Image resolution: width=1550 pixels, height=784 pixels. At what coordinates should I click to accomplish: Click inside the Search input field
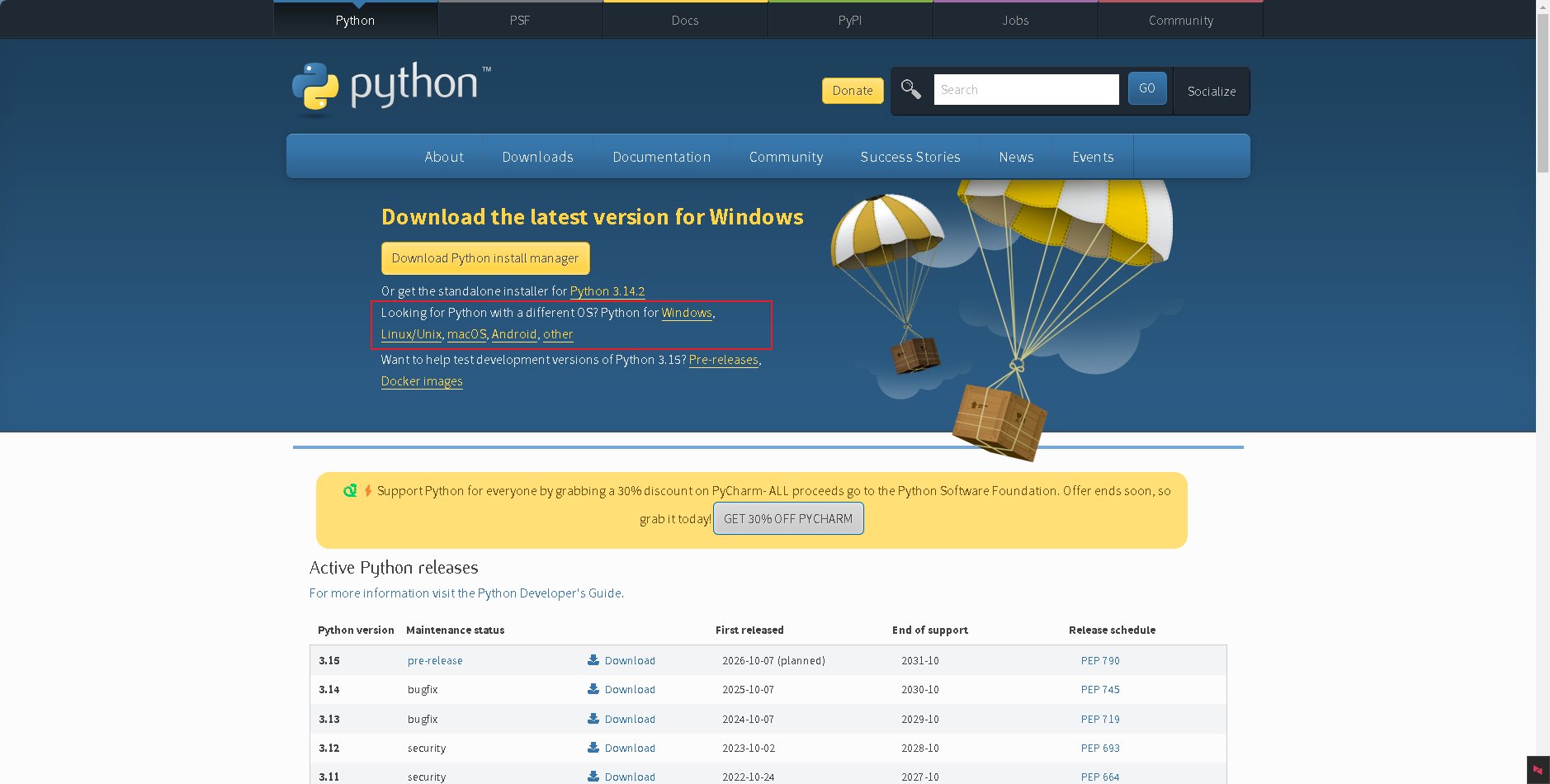click(1025, 89)
